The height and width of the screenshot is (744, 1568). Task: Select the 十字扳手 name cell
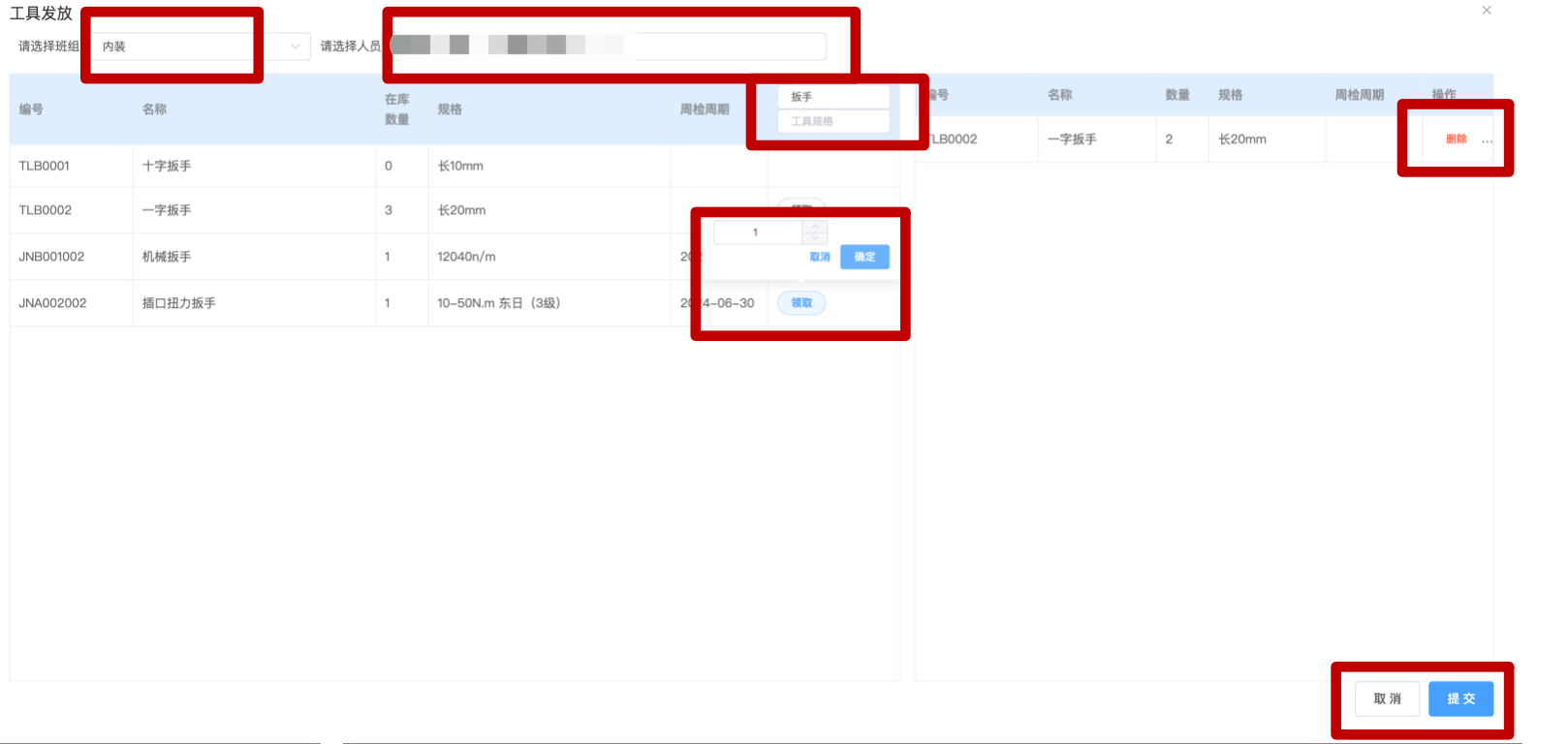[254, 166]
